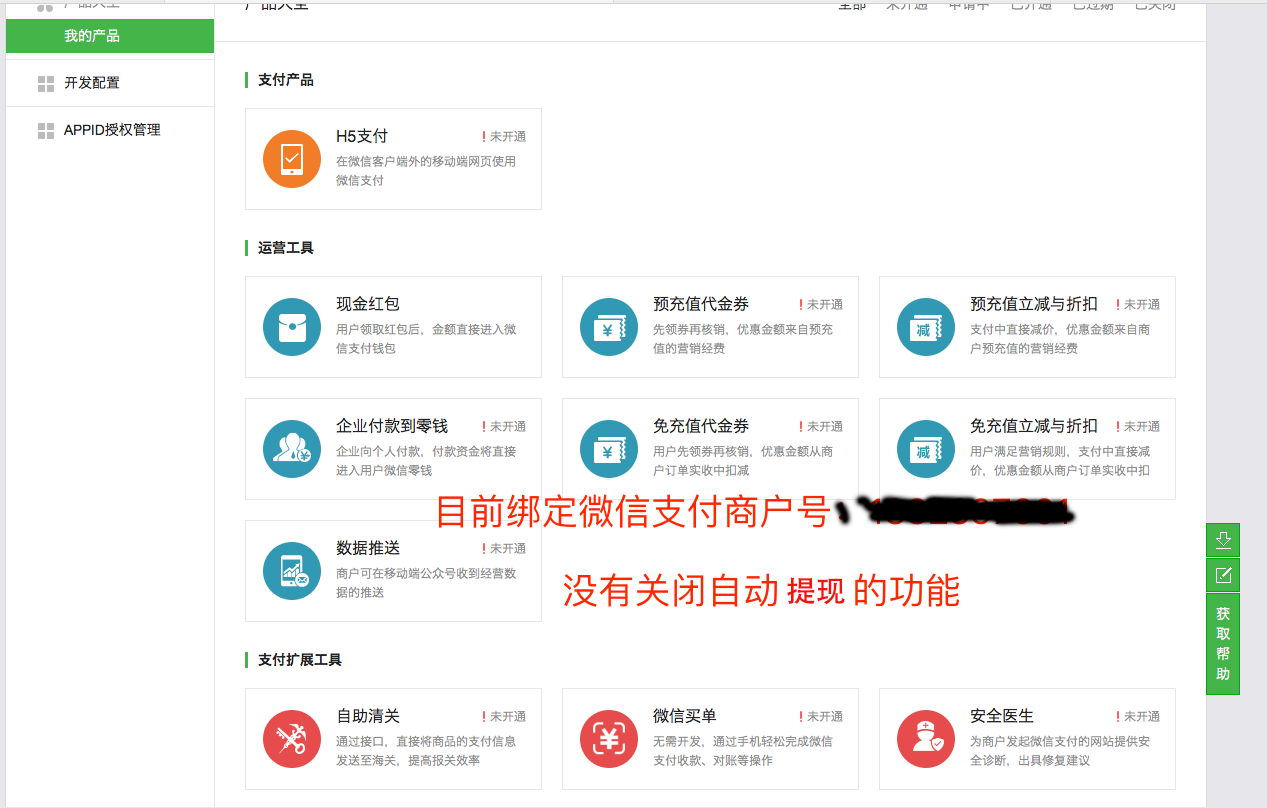Open the 免充值代金券 product title
Screen dimensions: 1267x808
(701, 426)
